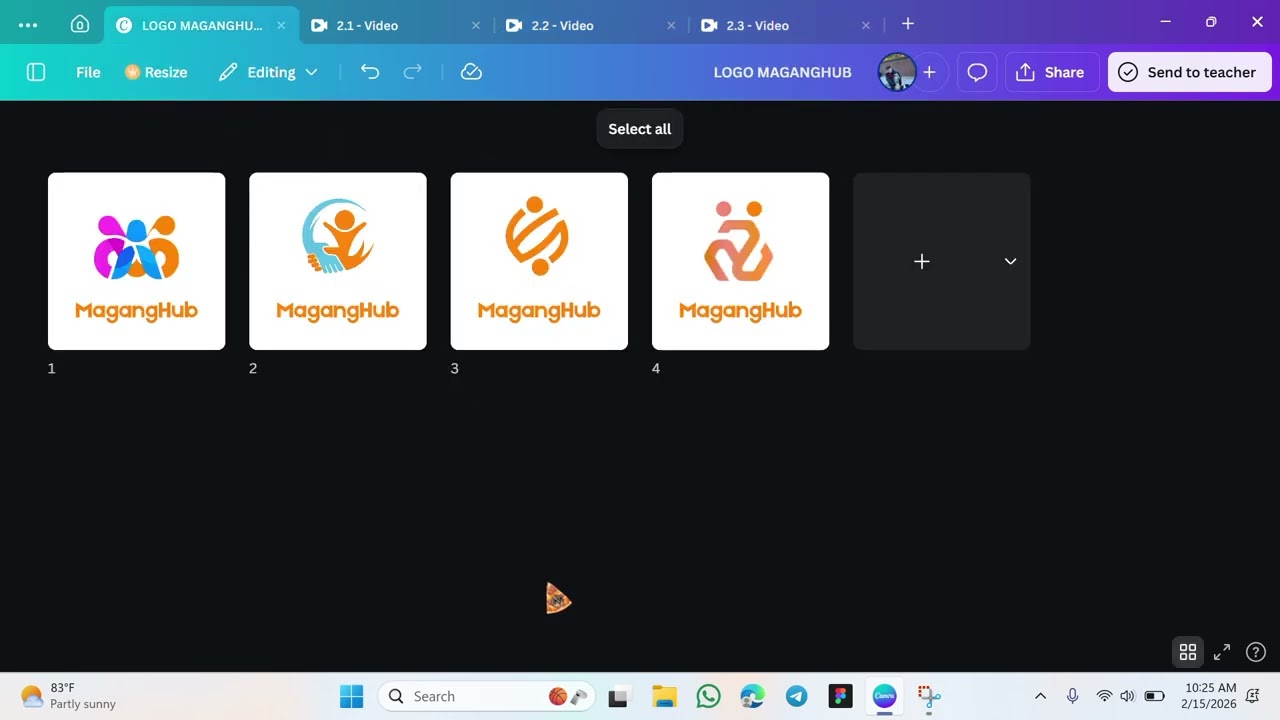Add collaborator with plus icon

click(929, 72)
